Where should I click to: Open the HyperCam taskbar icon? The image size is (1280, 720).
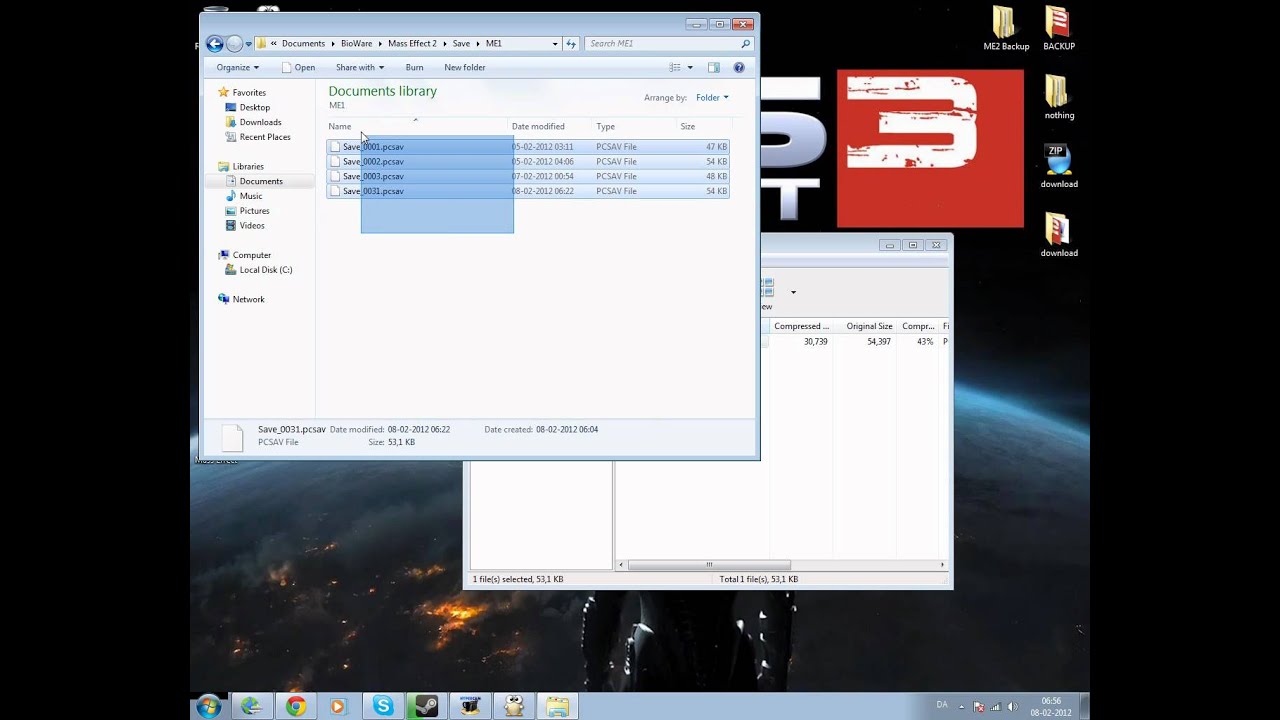click(470, 706)
